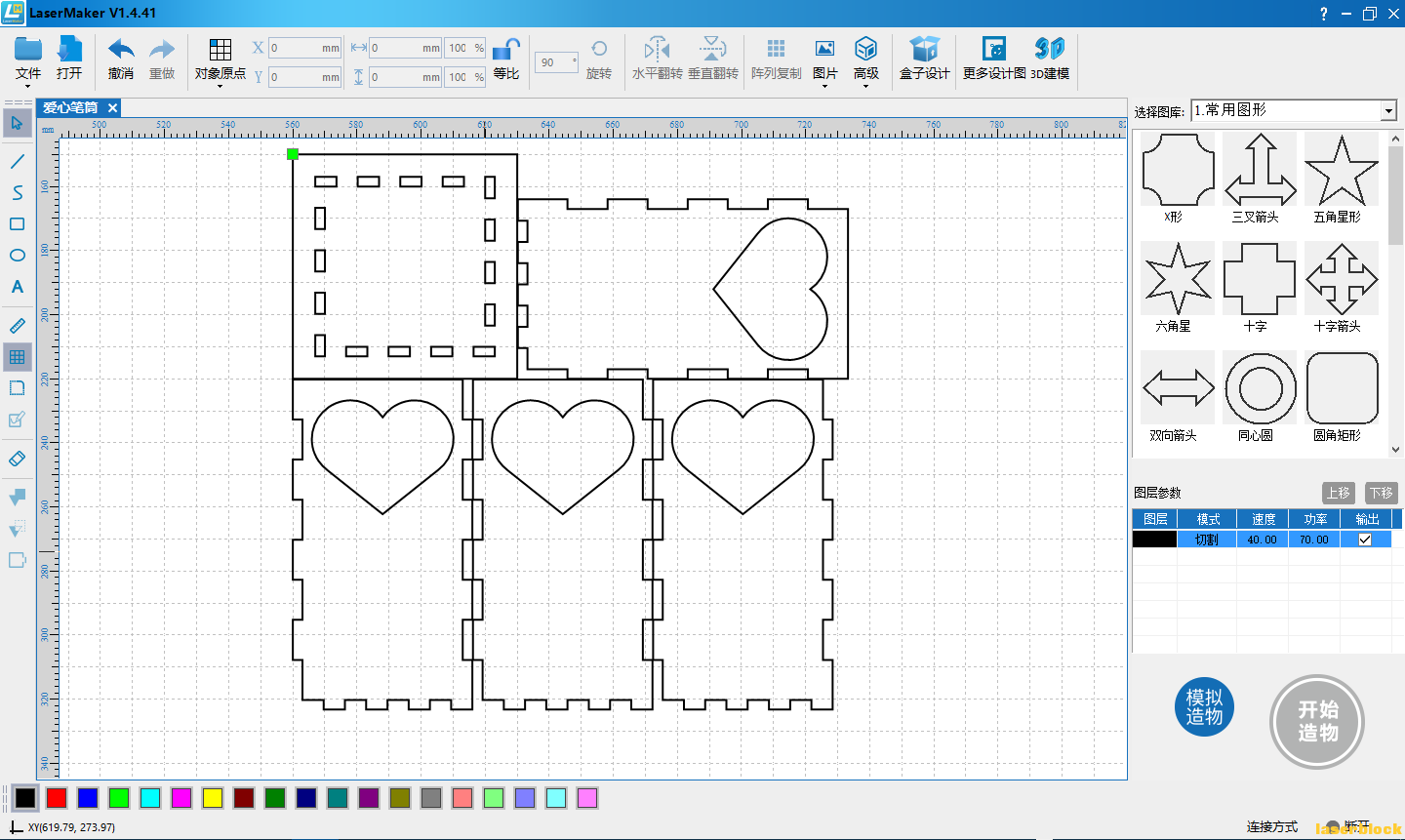Insert the X形 shape thumbnail

[1178, 169]
